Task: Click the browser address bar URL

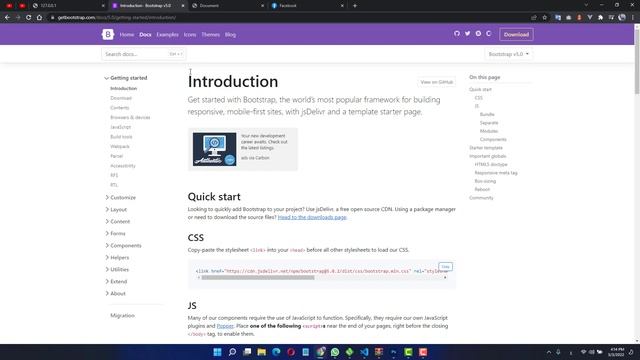Action: 117,18
